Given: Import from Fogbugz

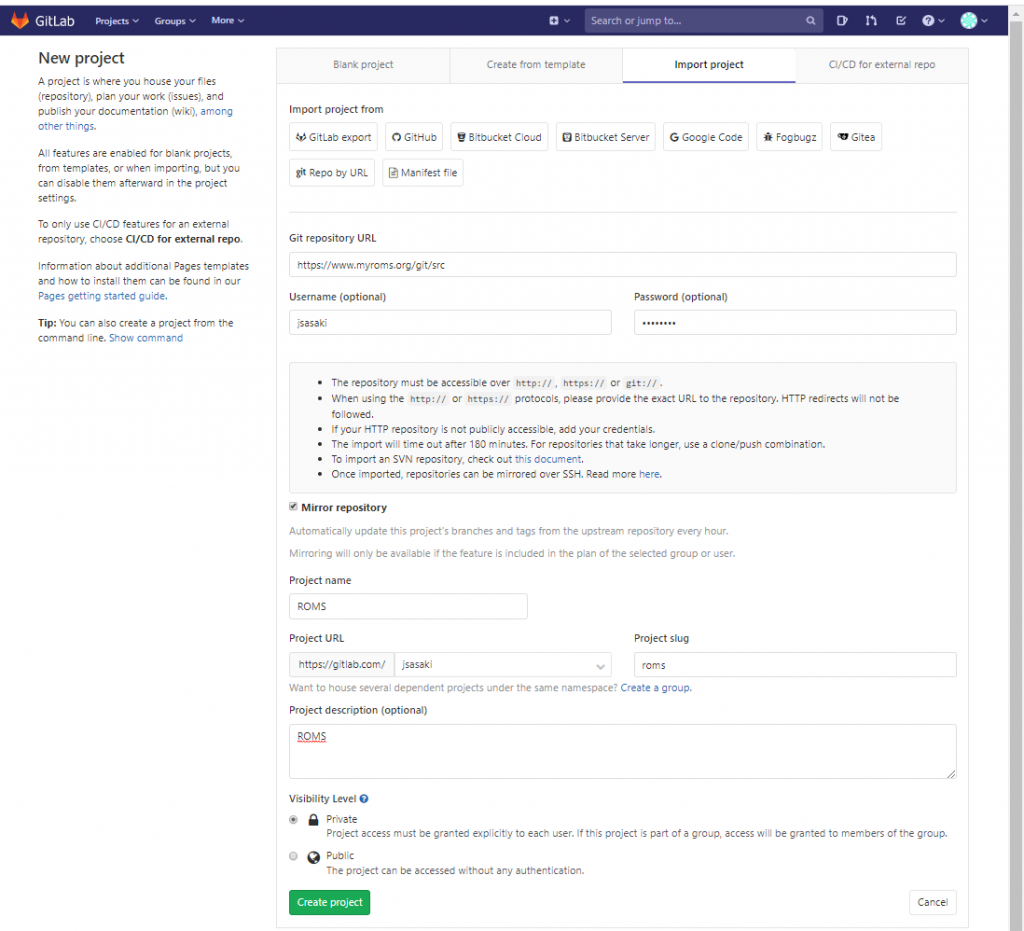Looking at the screenshot, I should [x=790, y=137].
